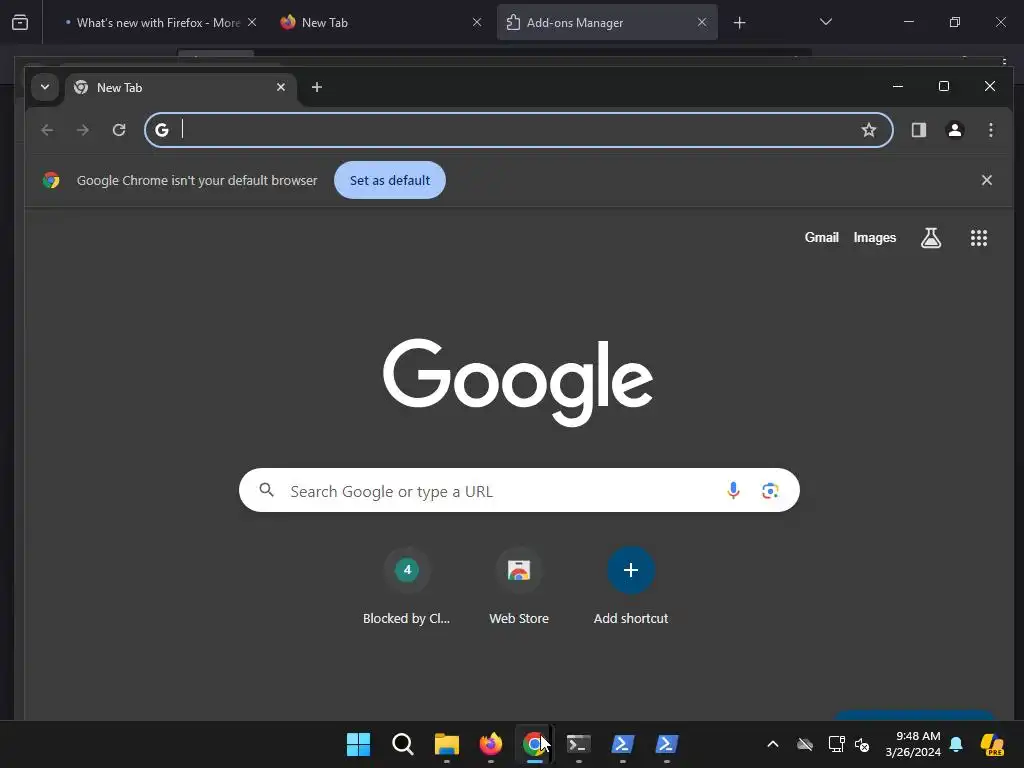The image size is (1024, 768).
Task: Open File Explorer from the taskbar
Action: (447, 744)
